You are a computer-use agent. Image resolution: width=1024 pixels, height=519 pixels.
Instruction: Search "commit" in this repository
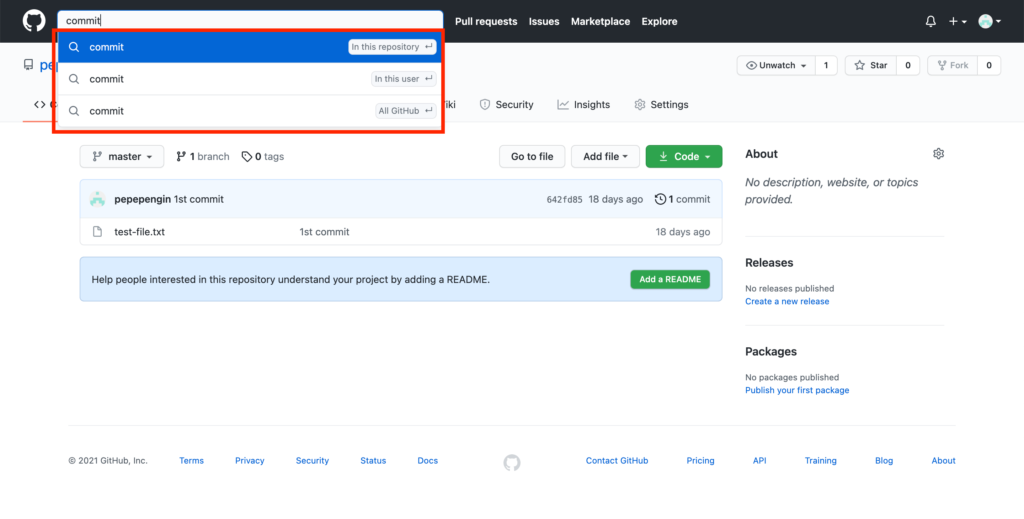click(x=250, y=47)
